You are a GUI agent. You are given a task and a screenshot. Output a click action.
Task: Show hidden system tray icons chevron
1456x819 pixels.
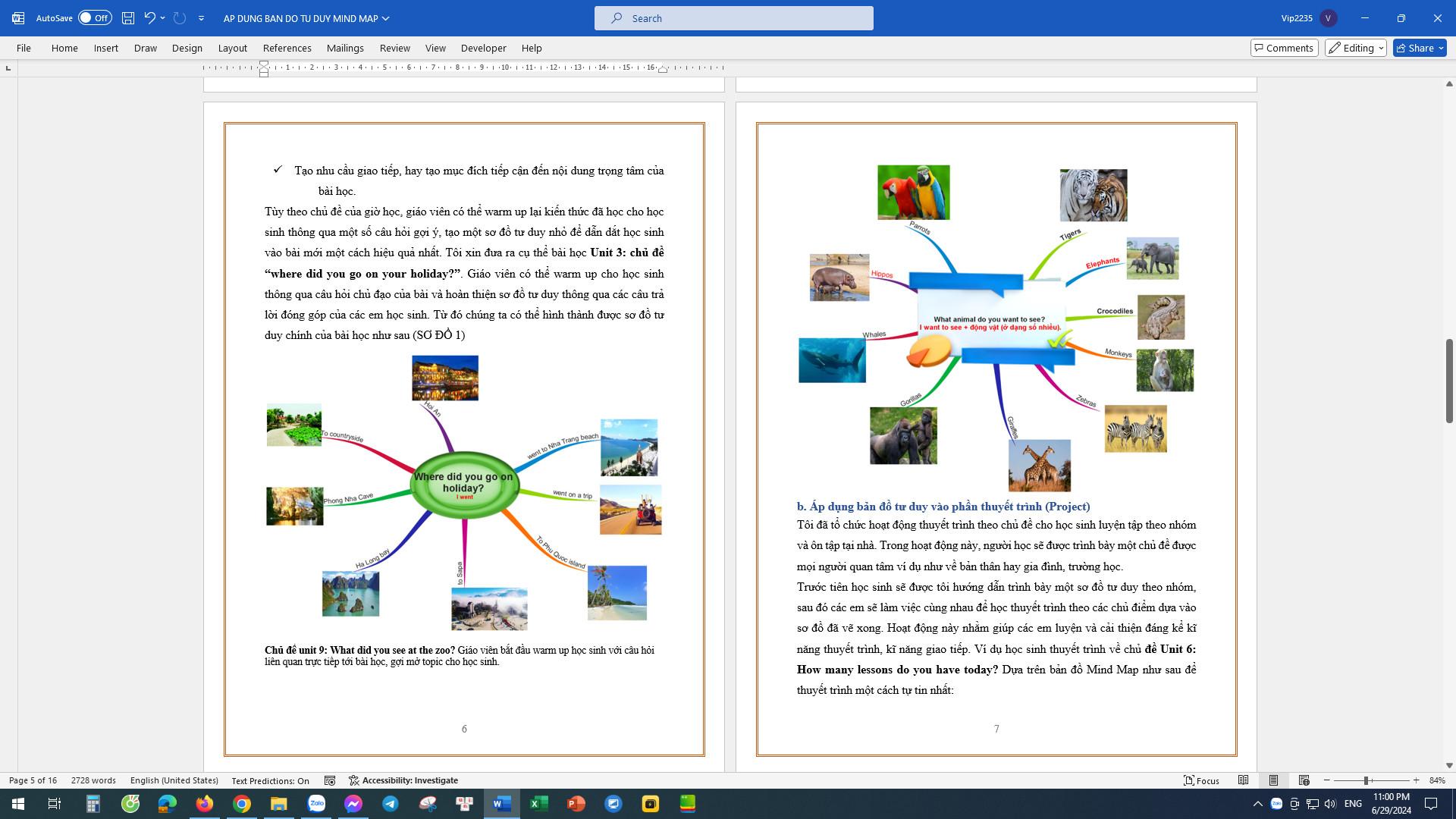1258,804
